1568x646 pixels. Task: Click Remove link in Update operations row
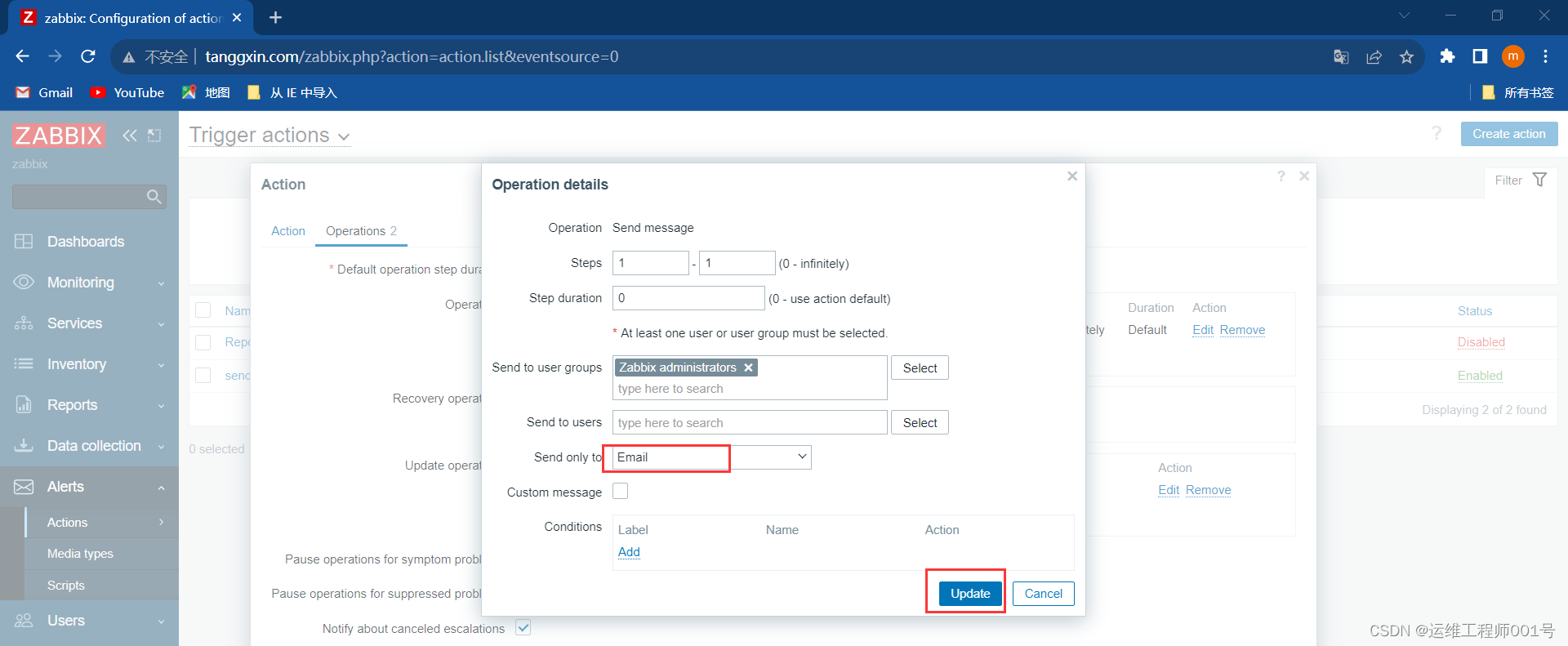coord(1208,490)
